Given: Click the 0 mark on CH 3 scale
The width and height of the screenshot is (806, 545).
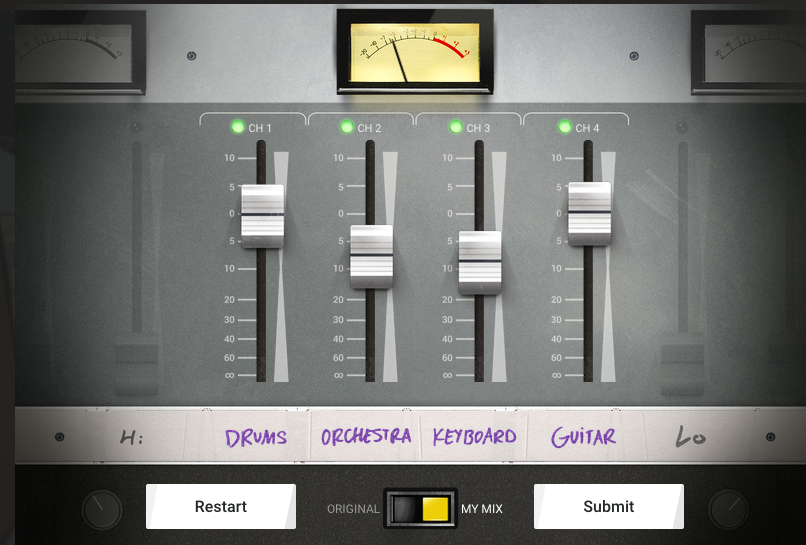Looking at the screenshot, I should [x=450, y=213].
